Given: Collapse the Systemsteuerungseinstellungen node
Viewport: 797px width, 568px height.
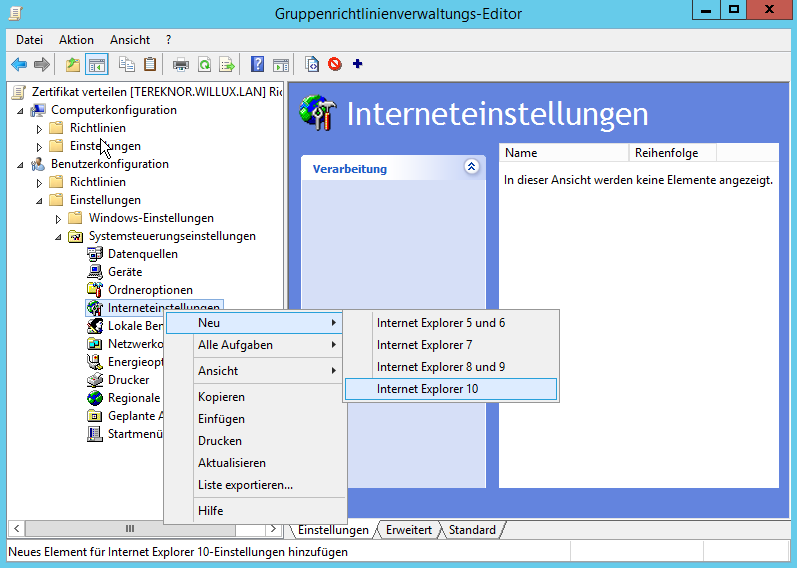Looking at the screenshot, I should pyautogui.click(x=58, y=237).
